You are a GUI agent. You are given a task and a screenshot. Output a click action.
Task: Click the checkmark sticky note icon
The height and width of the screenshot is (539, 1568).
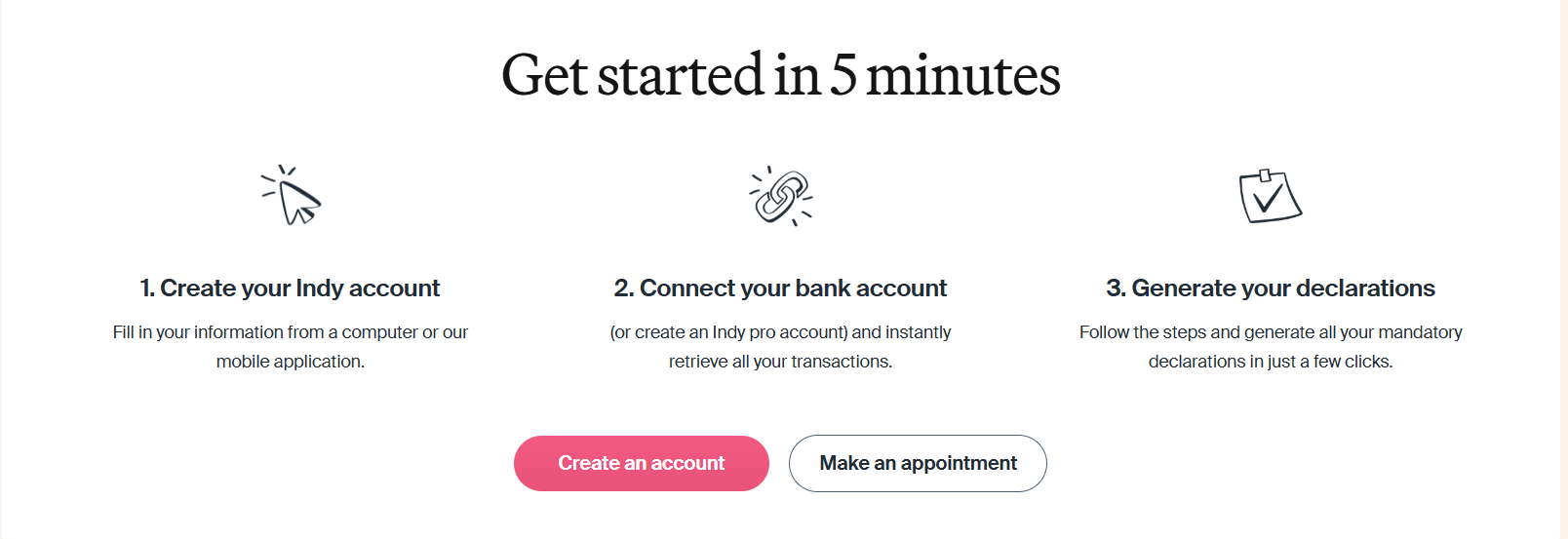click(1270, 196)
